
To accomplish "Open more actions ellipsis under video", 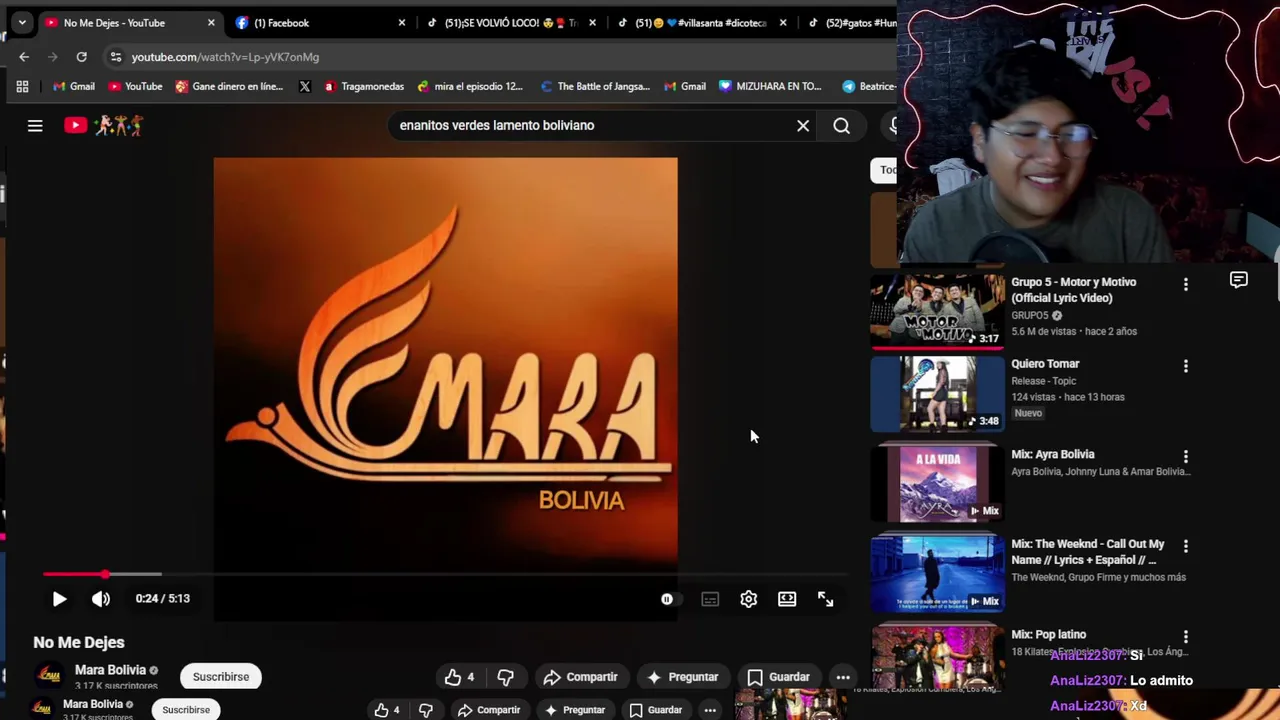I will [843, 677].
